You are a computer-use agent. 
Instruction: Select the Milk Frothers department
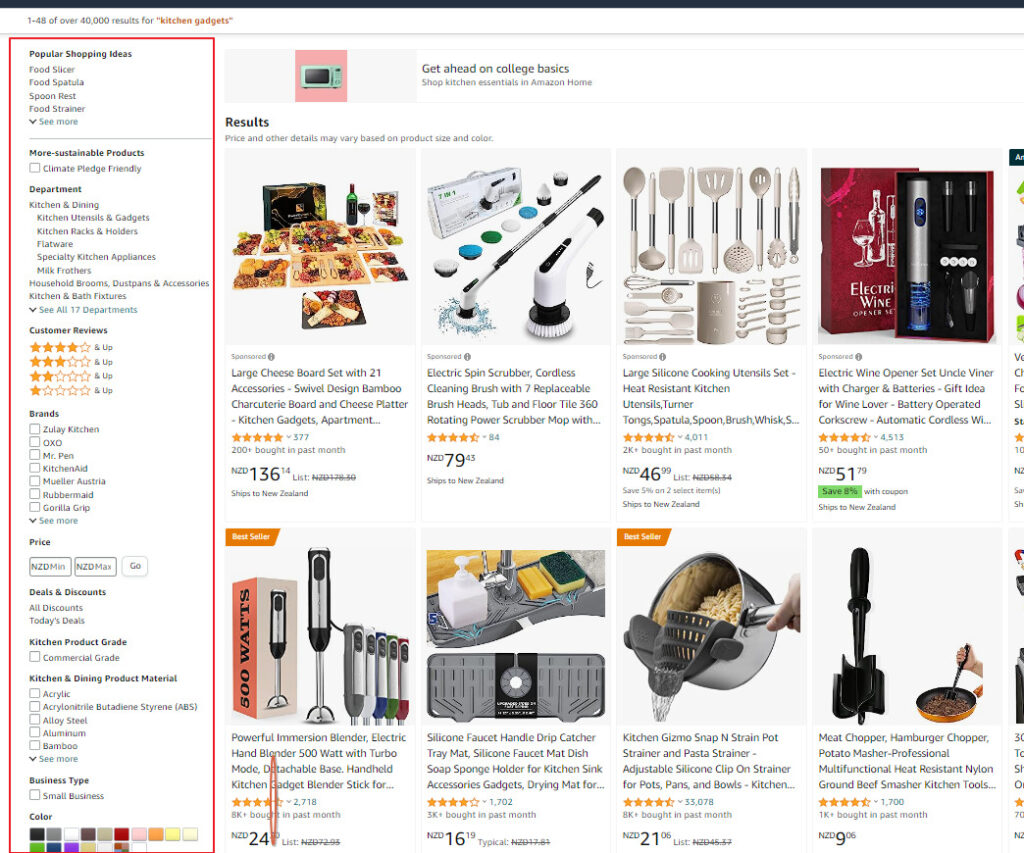pyautogui.click(x=64, y=270)
